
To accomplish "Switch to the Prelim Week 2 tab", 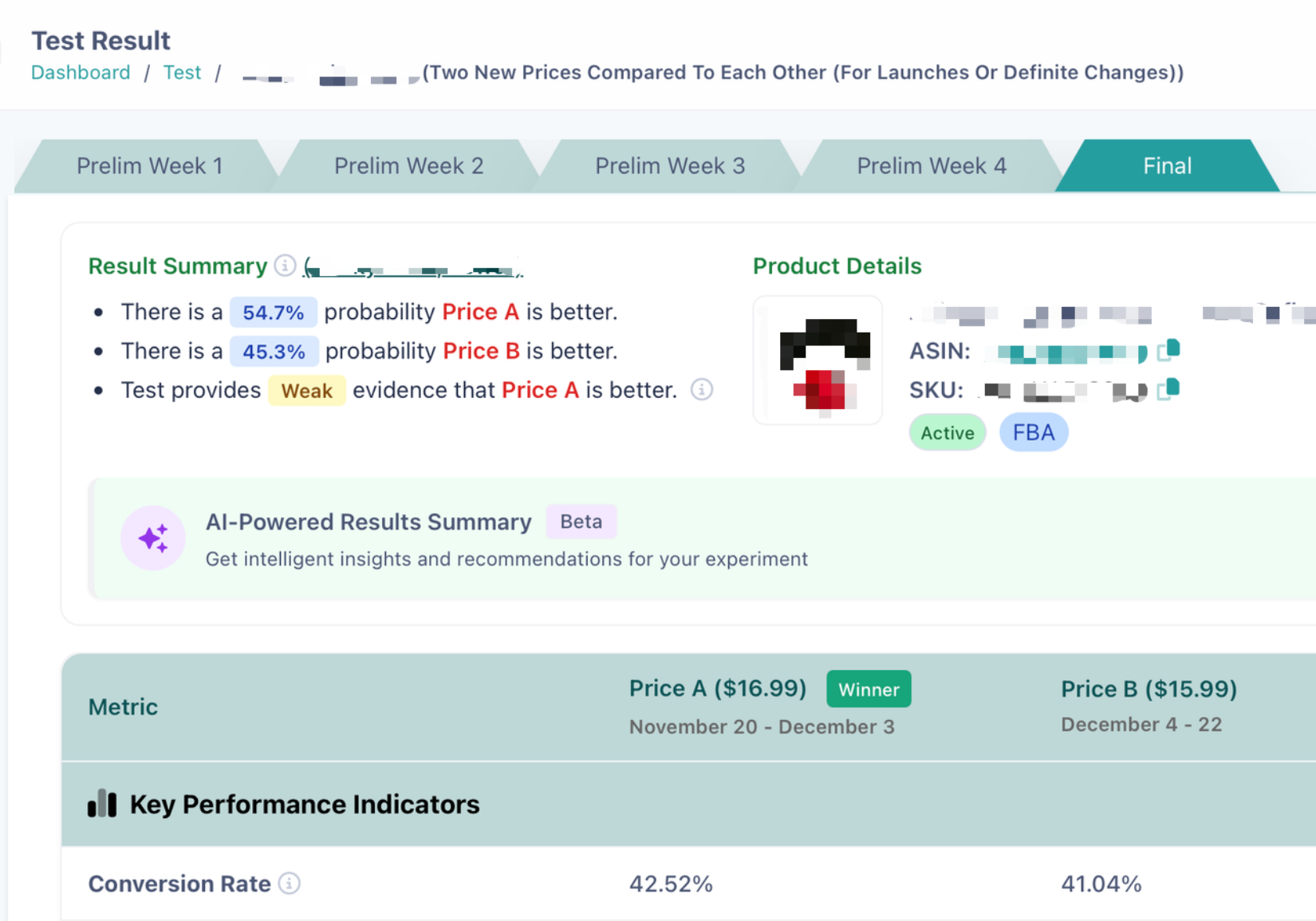I will 408,166.
